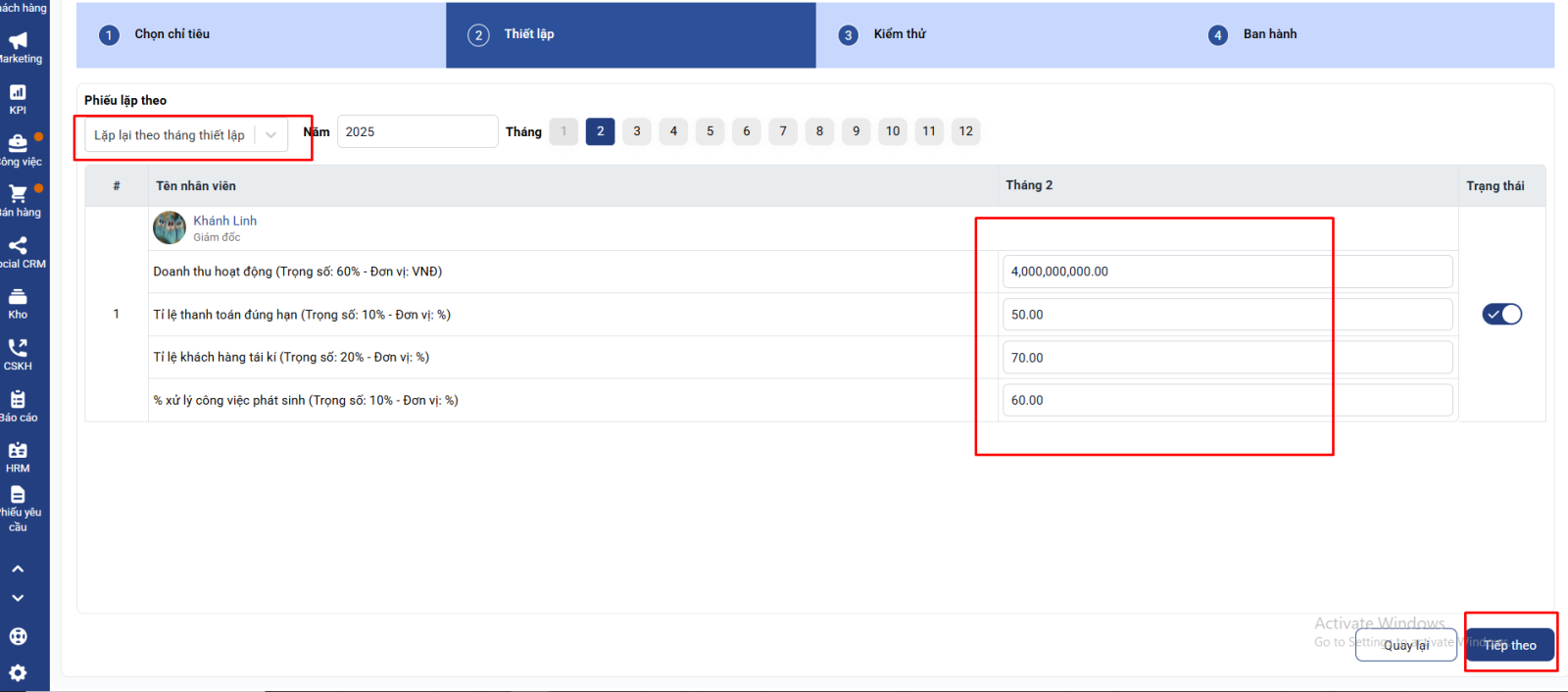1568x692 pixels.
Task: Select month 3 in Tháng selector
Action: pyautogui.click(x=637, y=131)
